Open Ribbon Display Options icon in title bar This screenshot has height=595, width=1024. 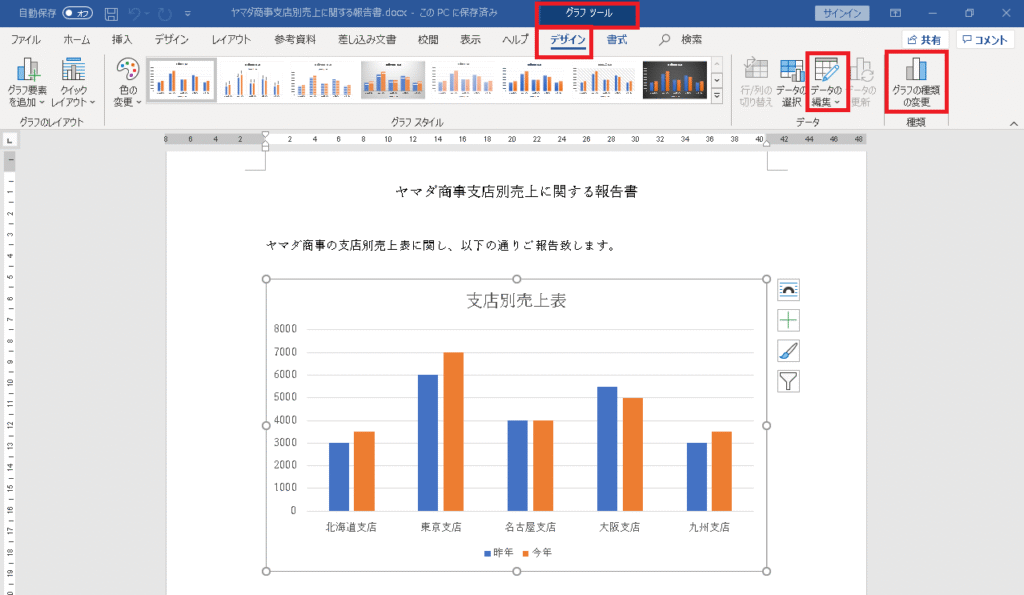(x=895, y=13)
